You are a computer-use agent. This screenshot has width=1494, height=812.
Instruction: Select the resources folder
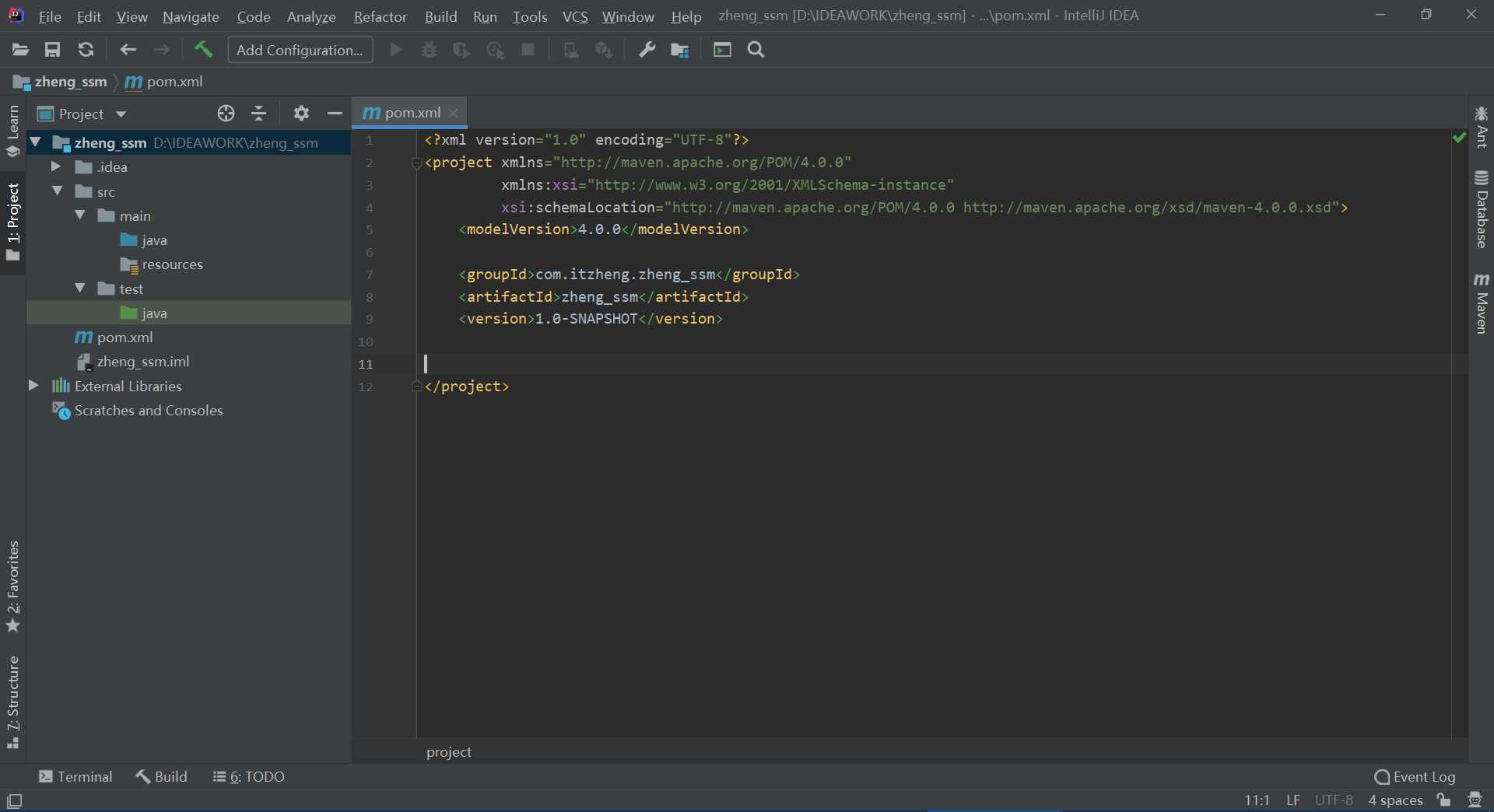click(x=162, y=264)
